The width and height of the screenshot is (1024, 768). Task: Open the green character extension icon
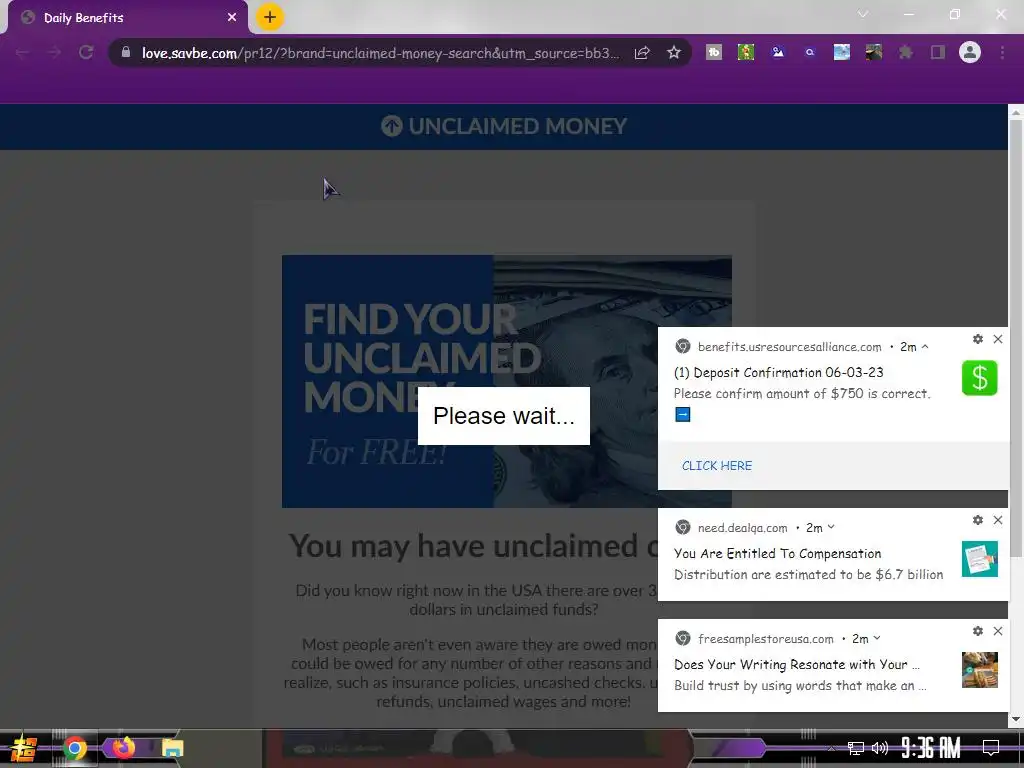746,52
